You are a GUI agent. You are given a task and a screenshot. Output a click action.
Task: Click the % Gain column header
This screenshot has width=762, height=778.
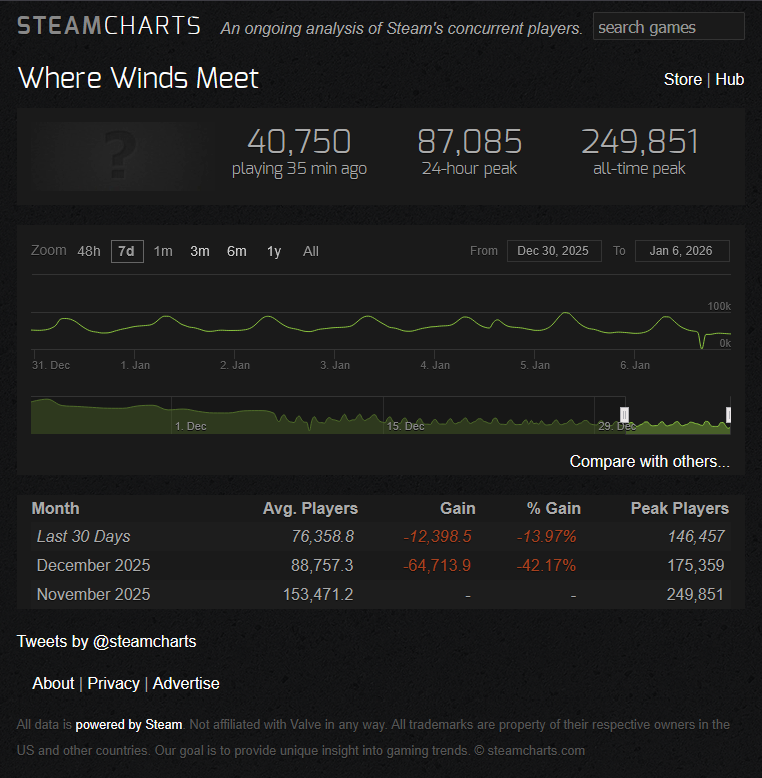pyautogui.click(x=554, y=509)
